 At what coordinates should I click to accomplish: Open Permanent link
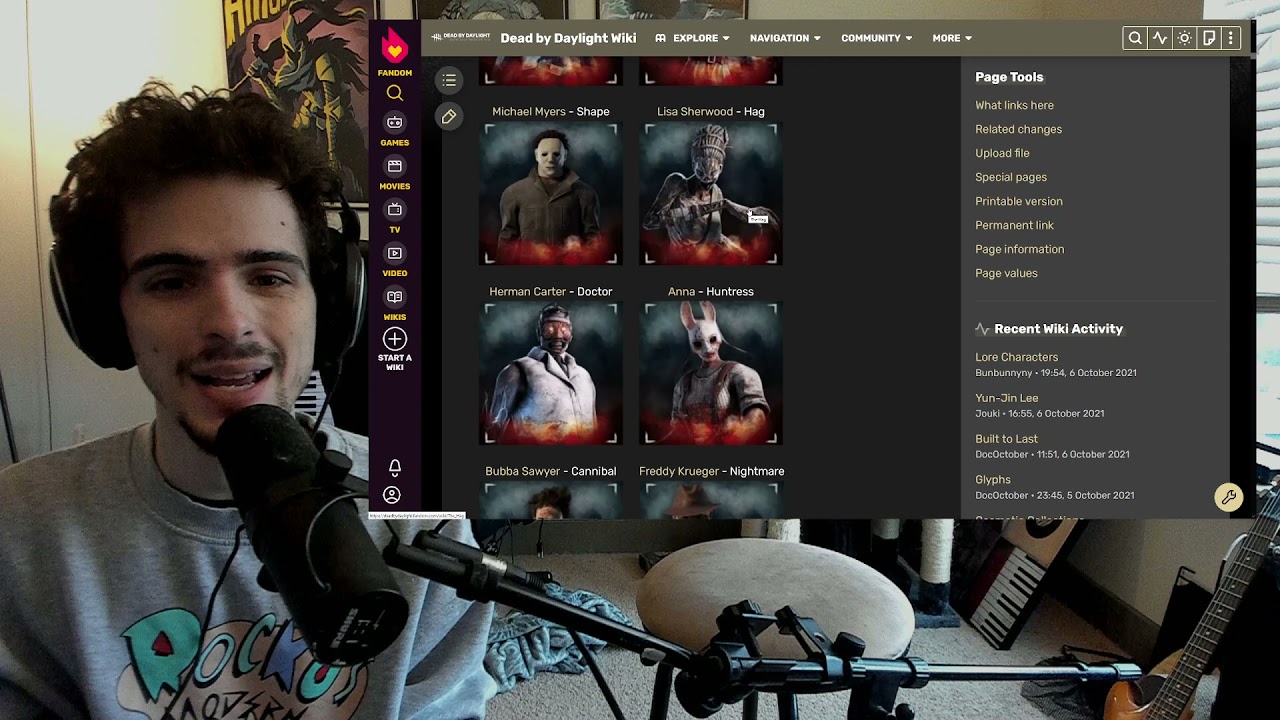(x=1014, y=225)
